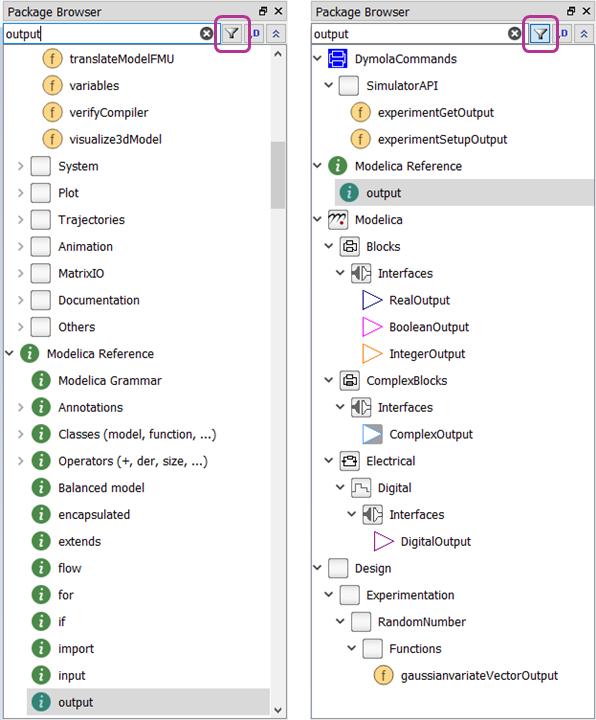
Task: Select the input entry
Action: pos(72,675)
